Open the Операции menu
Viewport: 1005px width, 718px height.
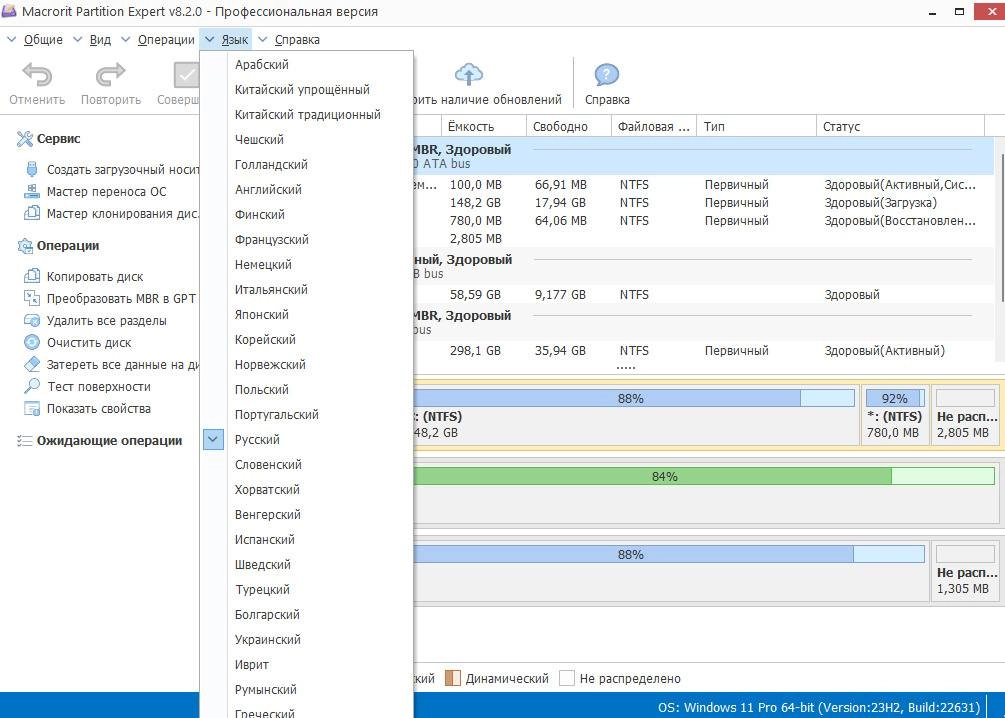point(166,40)
